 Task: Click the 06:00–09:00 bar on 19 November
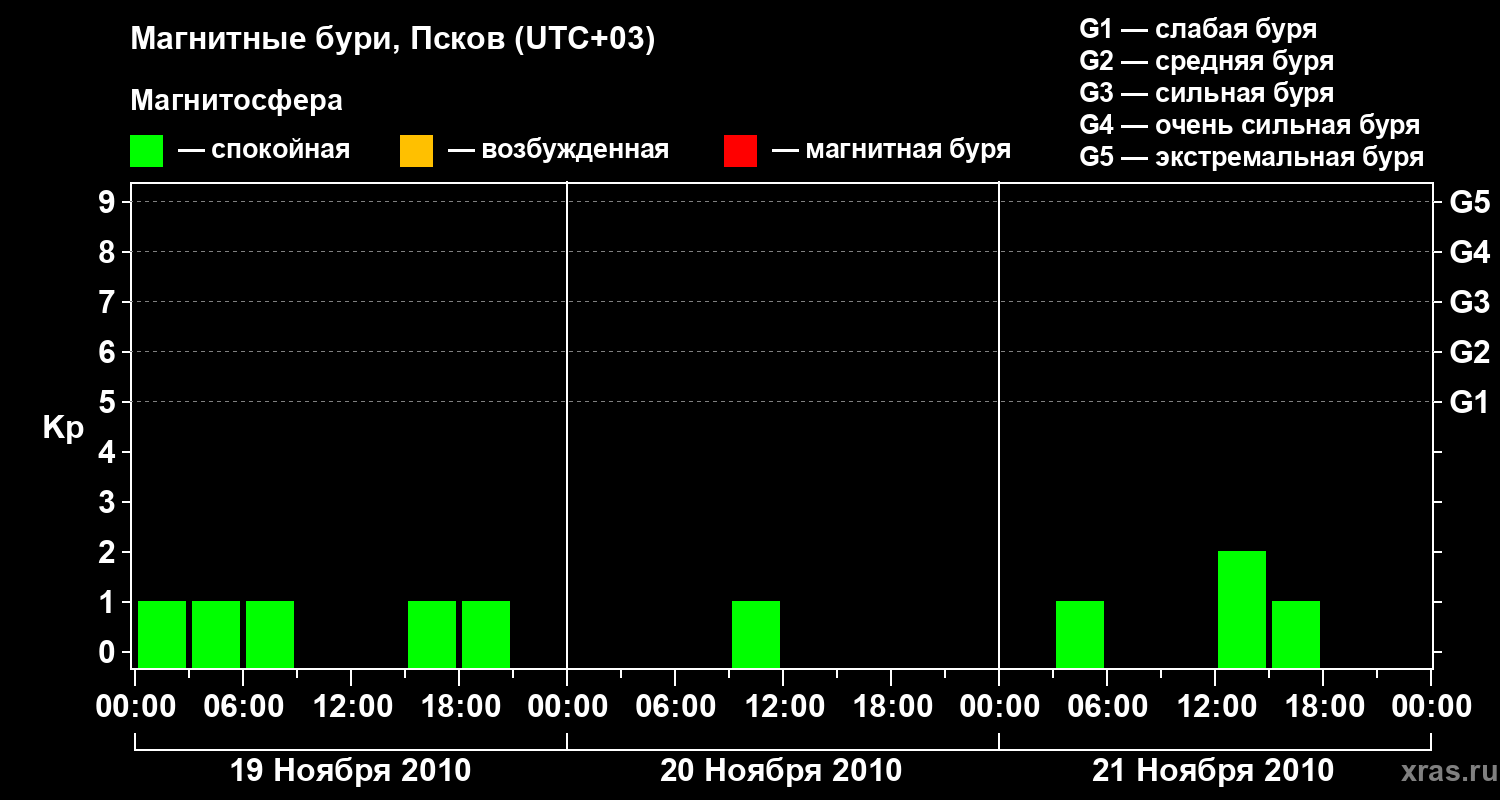tap(270, 634)
